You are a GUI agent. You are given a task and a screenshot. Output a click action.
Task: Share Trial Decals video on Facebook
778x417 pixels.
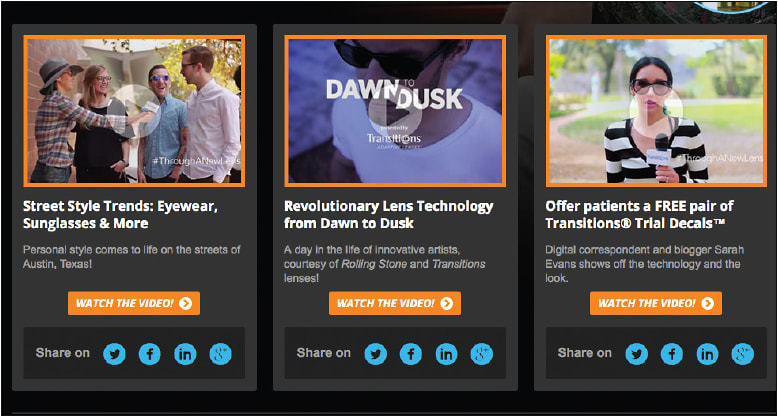point(672,354)
